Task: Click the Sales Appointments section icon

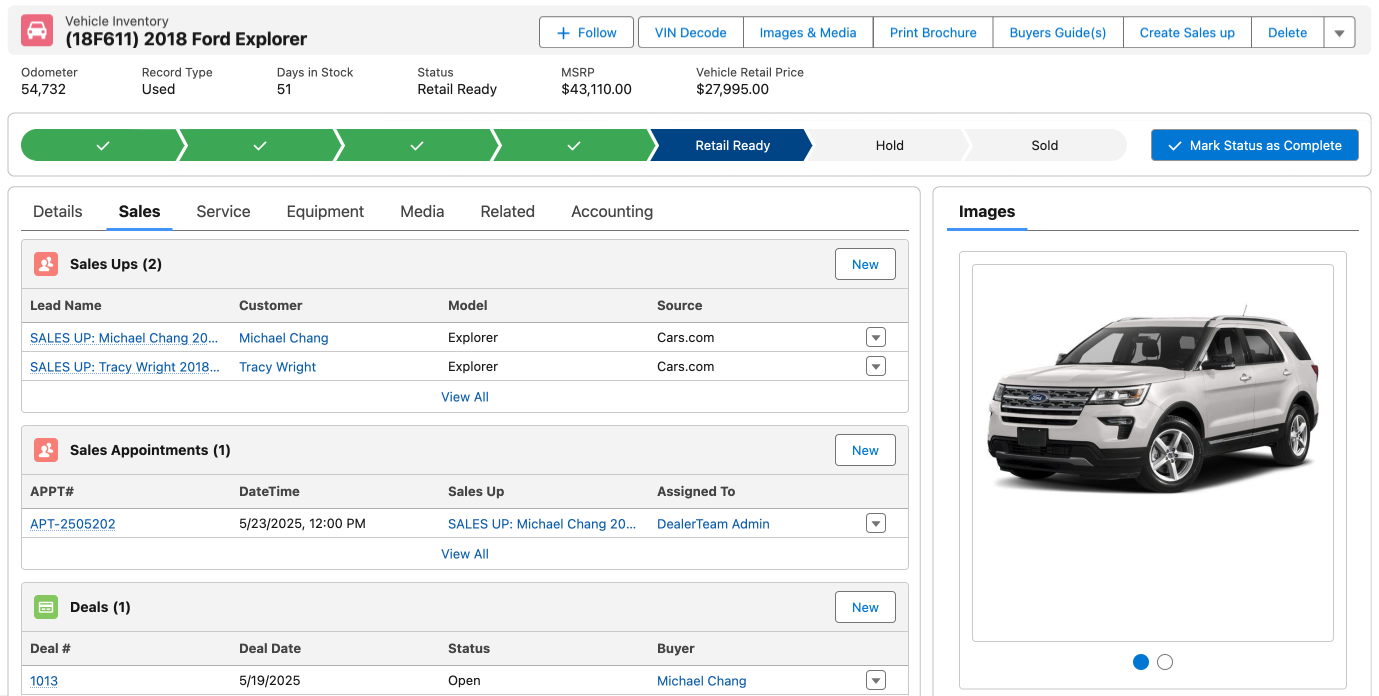Action: [x=46, y=450]
